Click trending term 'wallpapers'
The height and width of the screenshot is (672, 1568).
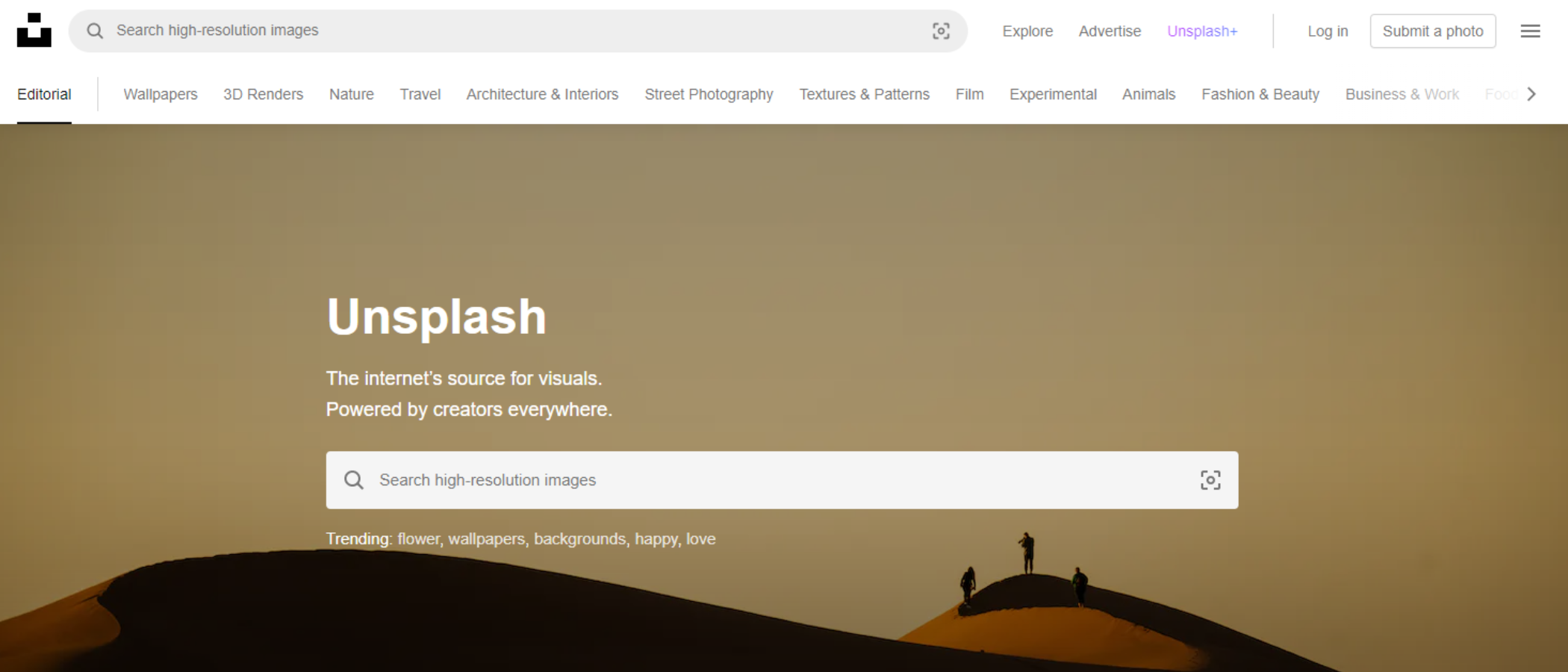[x=487, y=539]
